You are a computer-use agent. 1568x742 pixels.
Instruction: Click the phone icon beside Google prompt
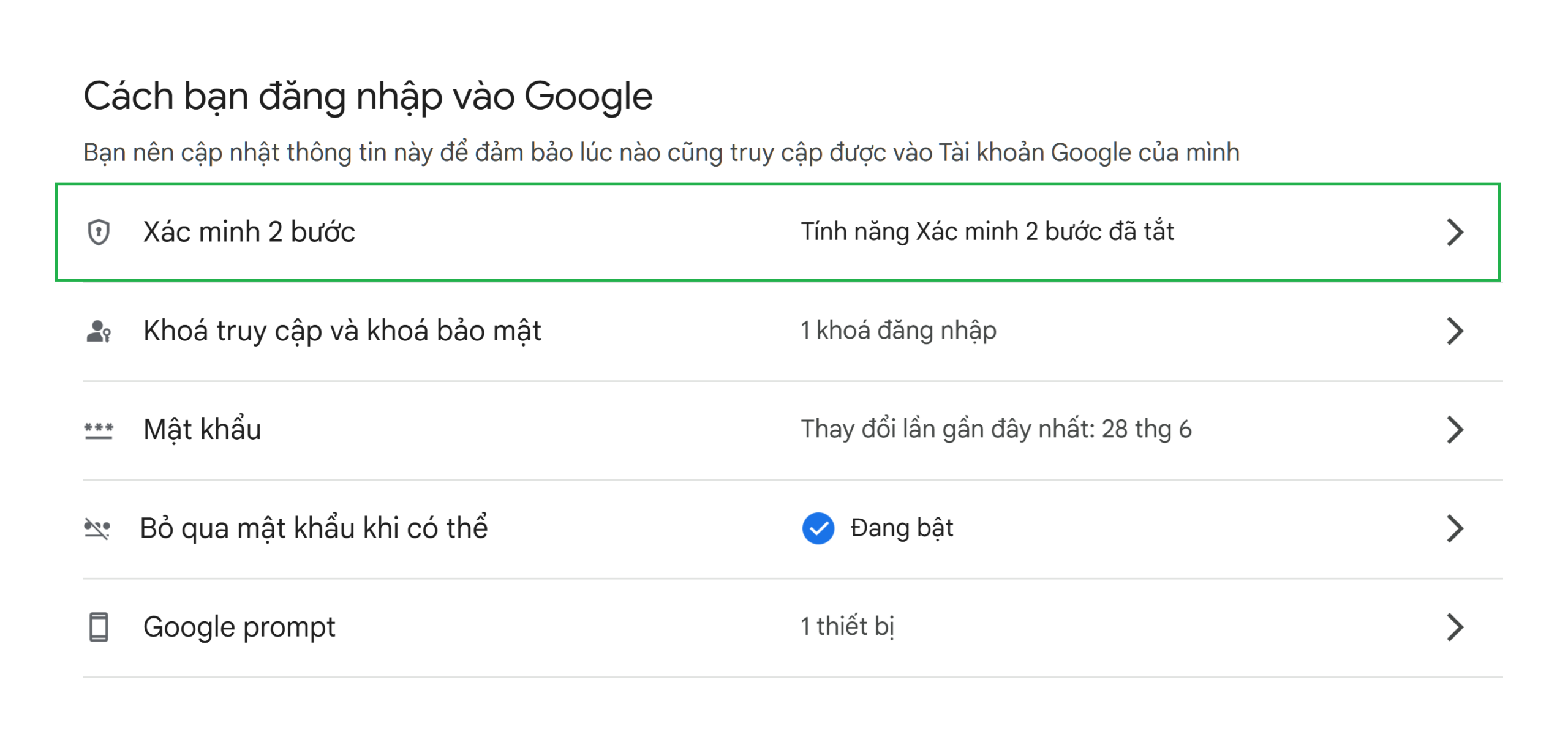(x=99, y=627)
